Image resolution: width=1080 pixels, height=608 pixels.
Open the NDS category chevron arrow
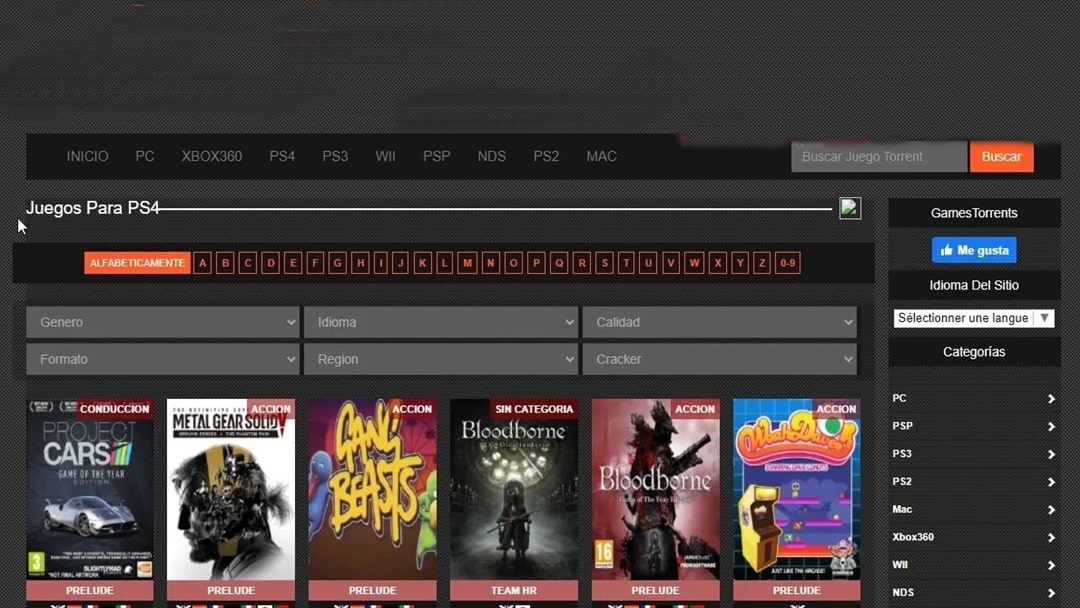pyautogui.click(x=1051, y=593)
